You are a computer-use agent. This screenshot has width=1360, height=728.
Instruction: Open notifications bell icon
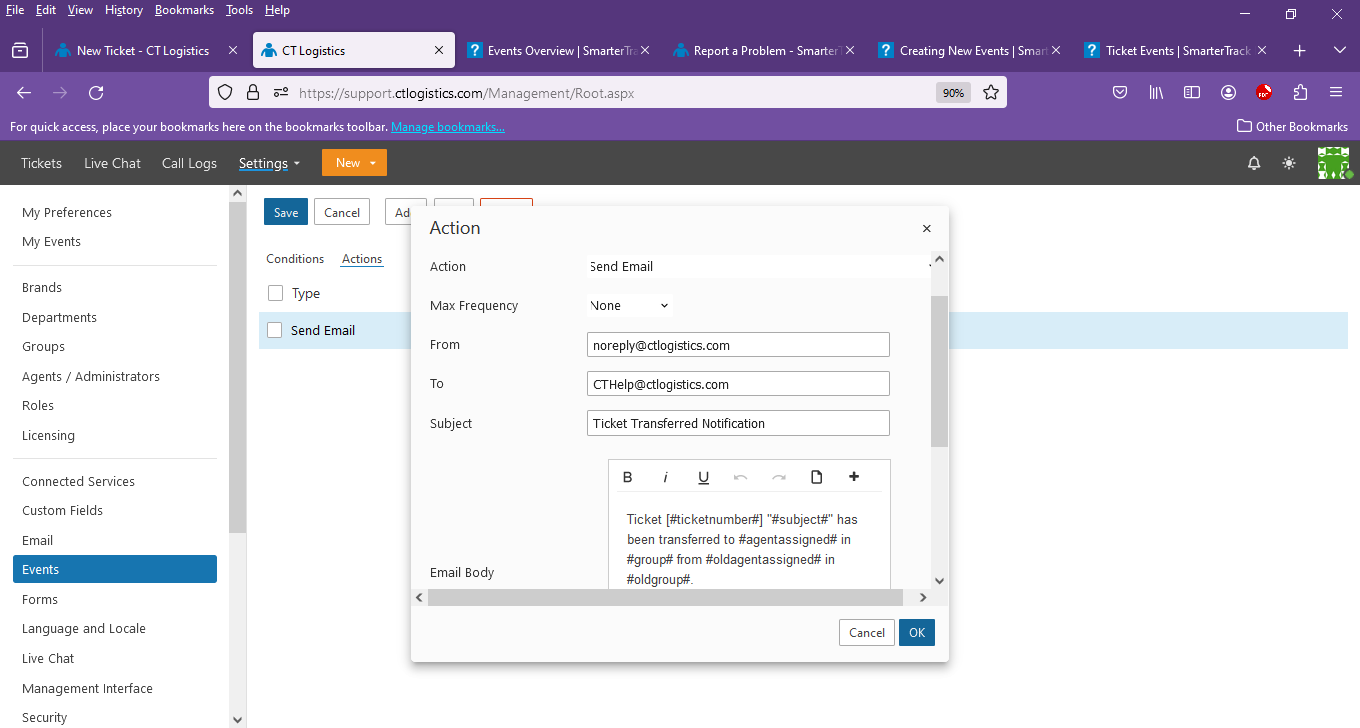[1254, 163]
